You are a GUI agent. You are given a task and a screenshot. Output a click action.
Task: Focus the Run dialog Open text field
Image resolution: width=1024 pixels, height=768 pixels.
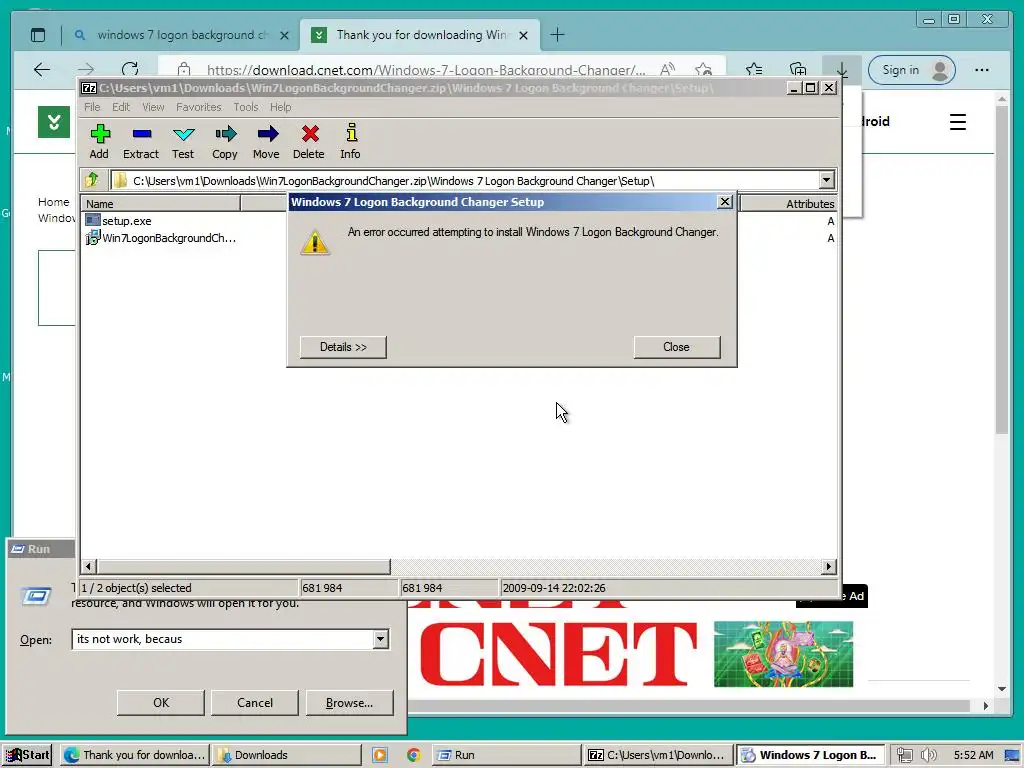click(222, 639)
